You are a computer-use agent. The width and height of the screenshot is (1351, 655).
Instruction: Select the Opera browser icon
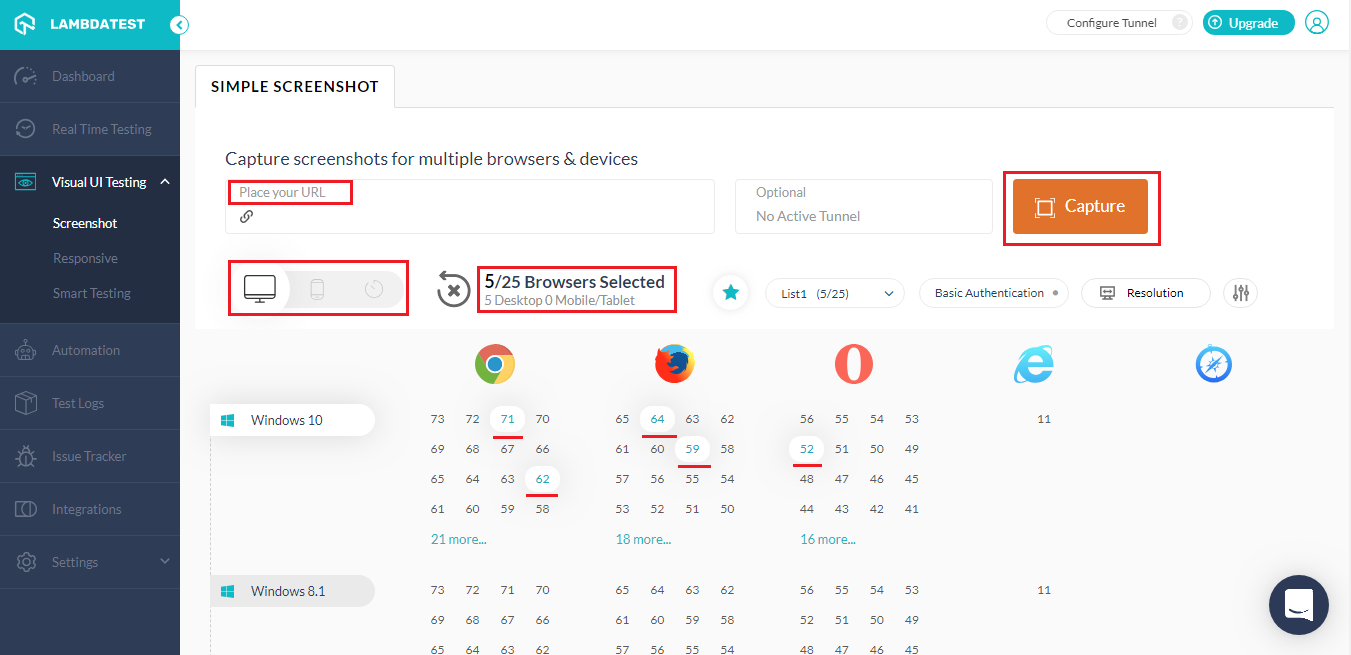pos(853,364)
